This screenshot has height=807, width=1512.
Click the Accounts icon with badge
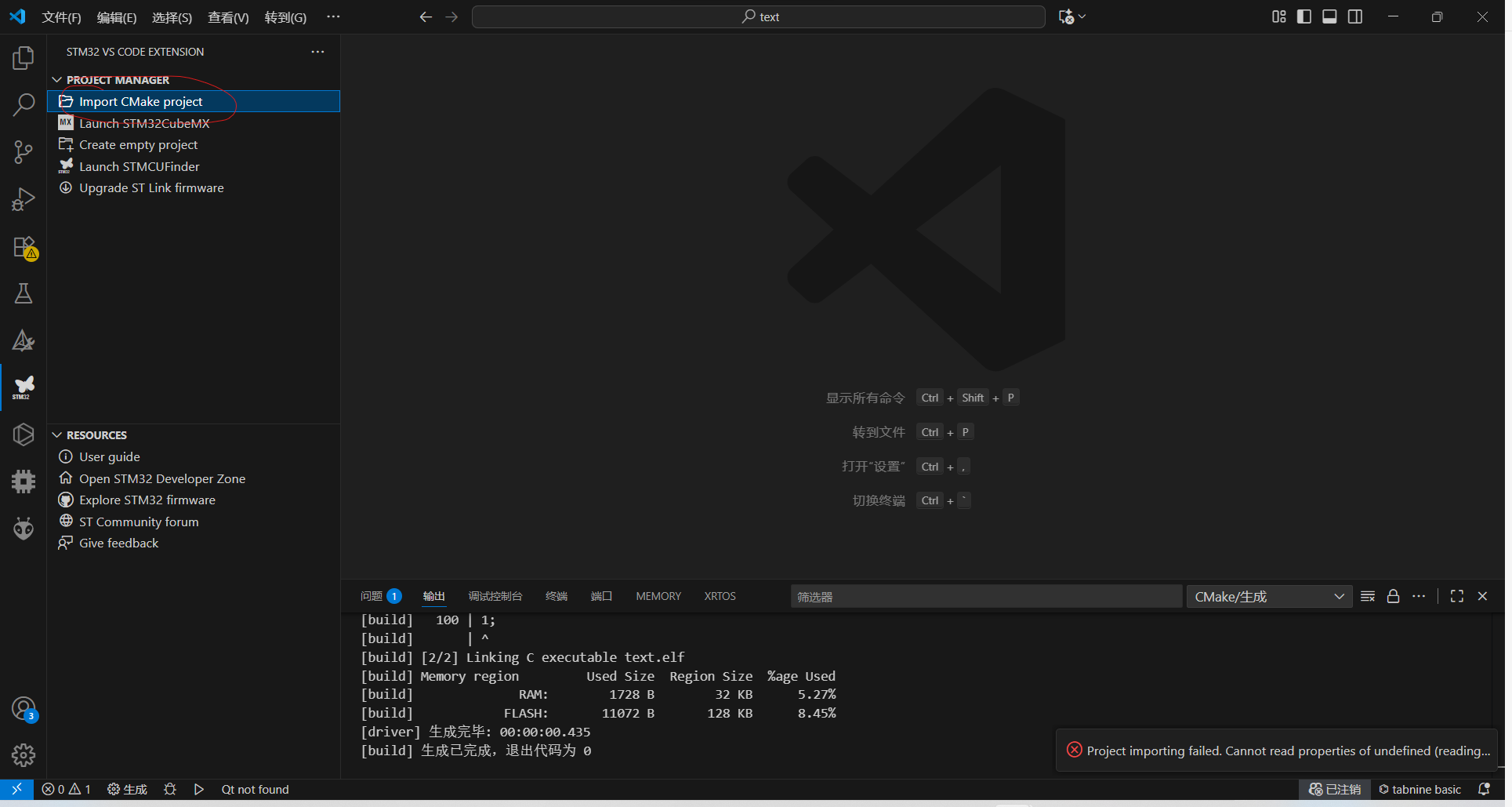pos(24,709)
